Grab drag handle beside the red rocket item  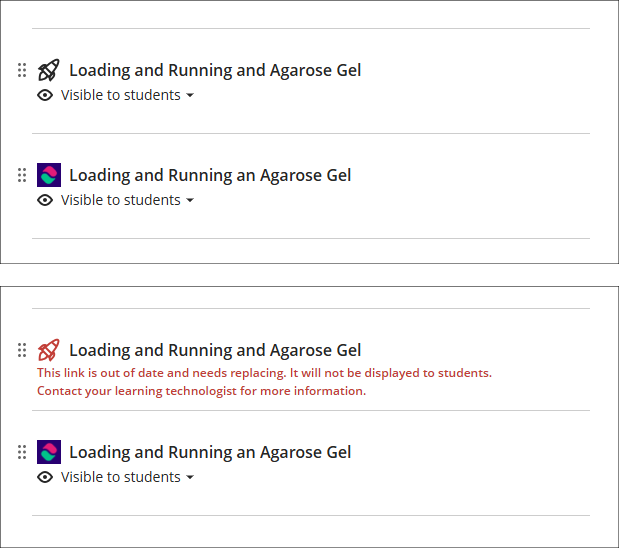(22, 350)
